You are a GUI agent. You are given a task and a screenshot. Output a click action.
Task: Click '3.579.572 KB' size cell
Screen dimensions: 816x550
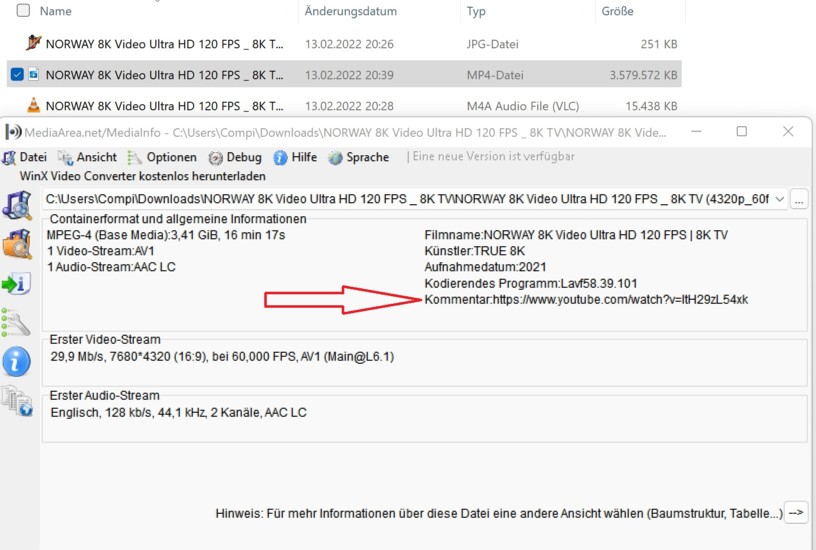tap(643, 75)
